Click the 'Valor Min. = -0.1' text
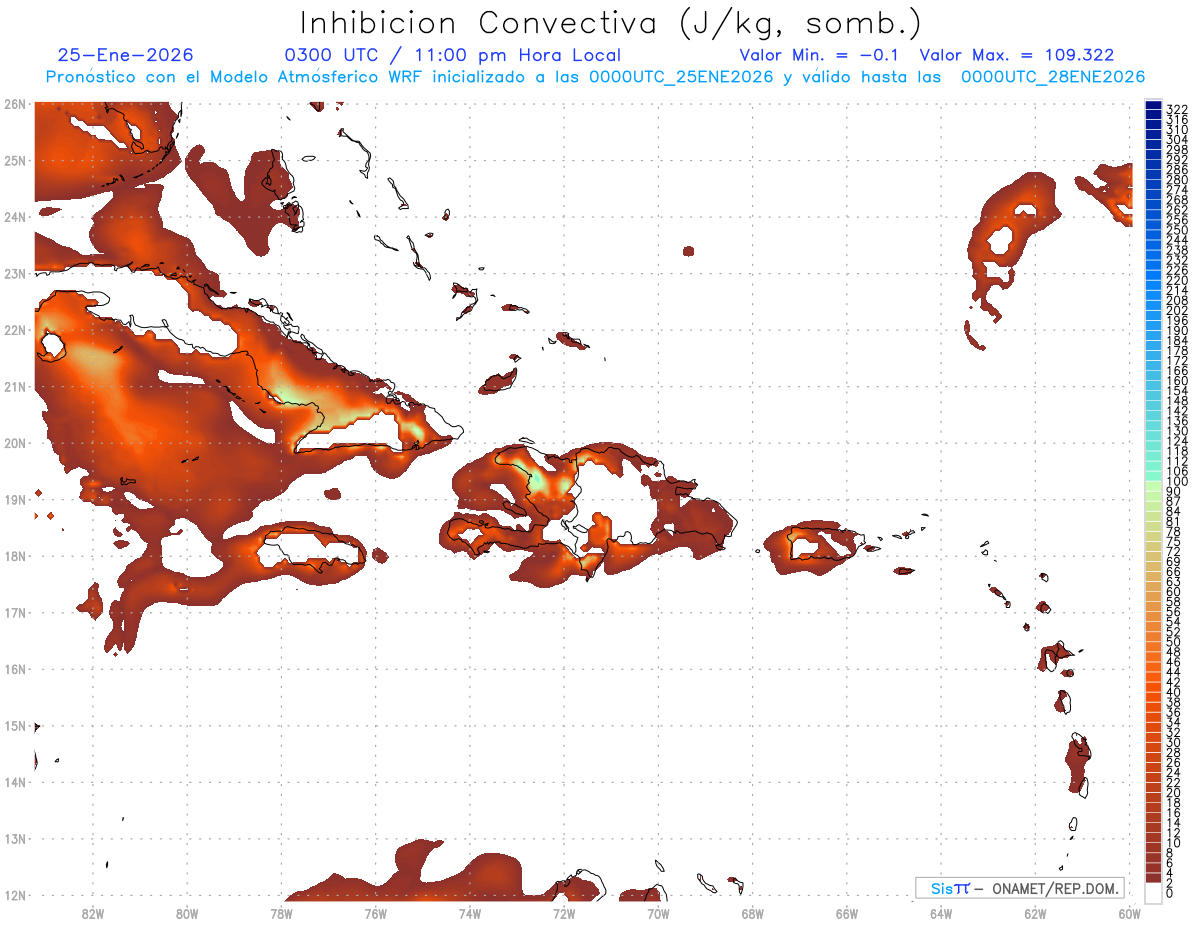1200x927 pixels. [820, 55]
